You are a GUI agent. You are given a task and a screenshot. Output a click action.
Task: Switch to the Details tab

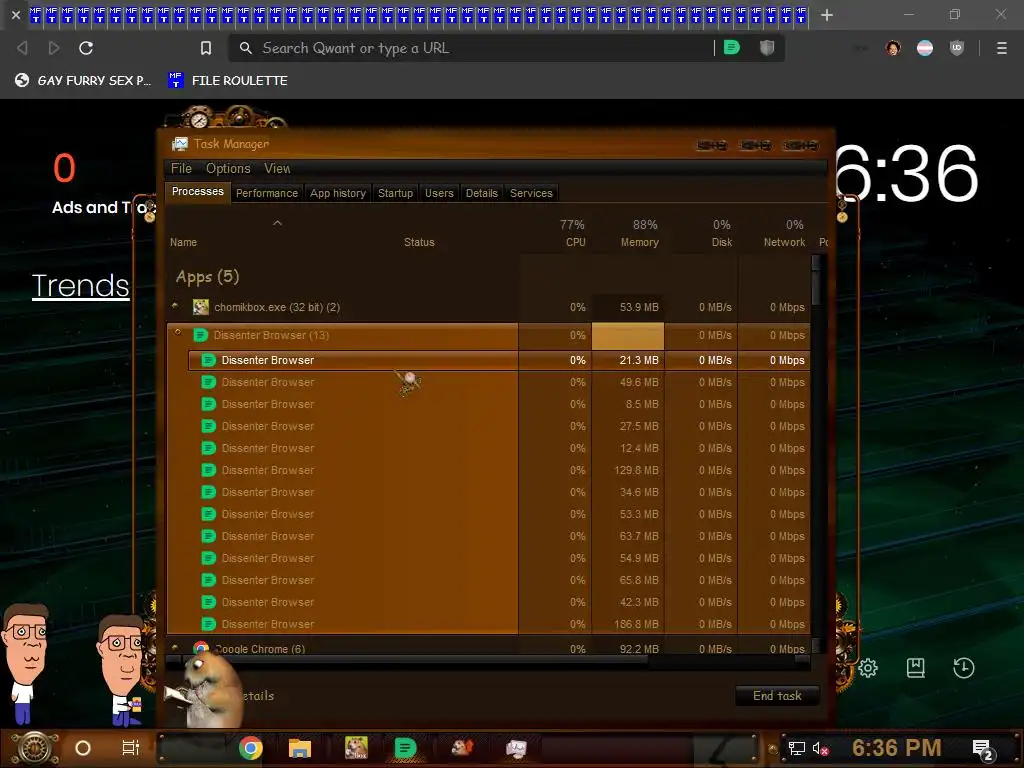(481, 193)
